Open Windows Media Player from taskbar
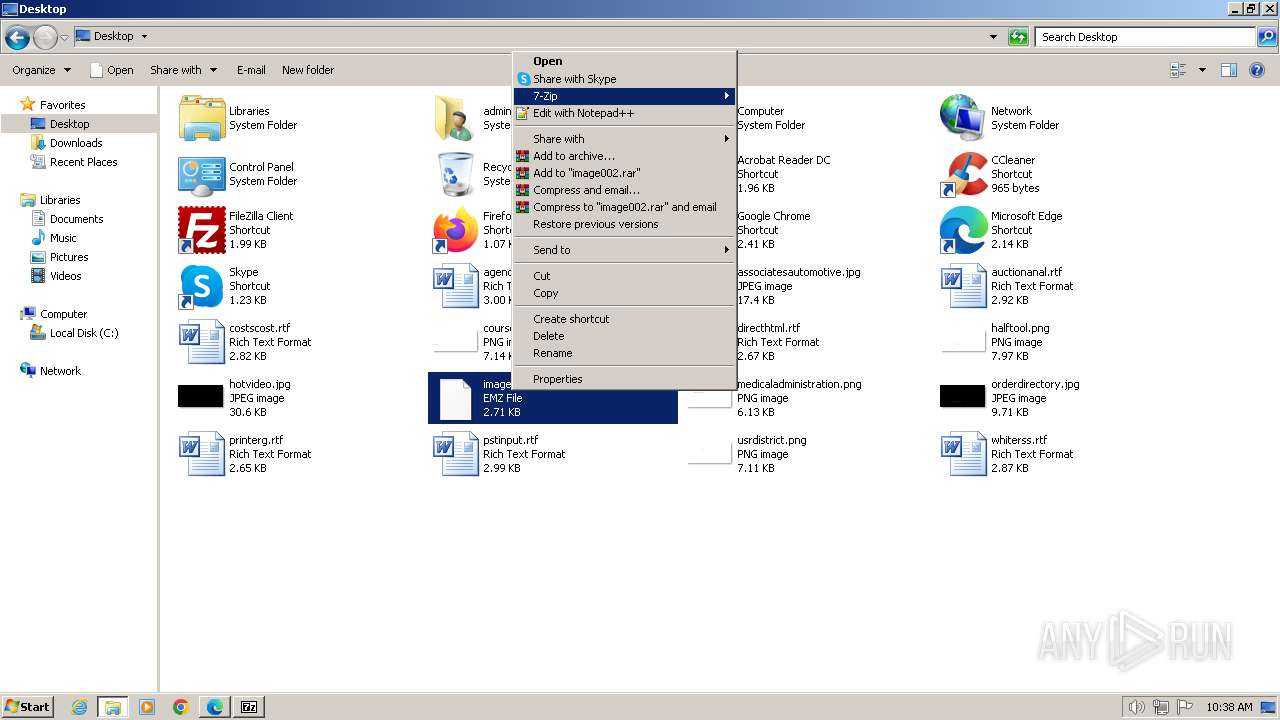The height and width of the screenshot is (720, 1280). tap(147, 707)
